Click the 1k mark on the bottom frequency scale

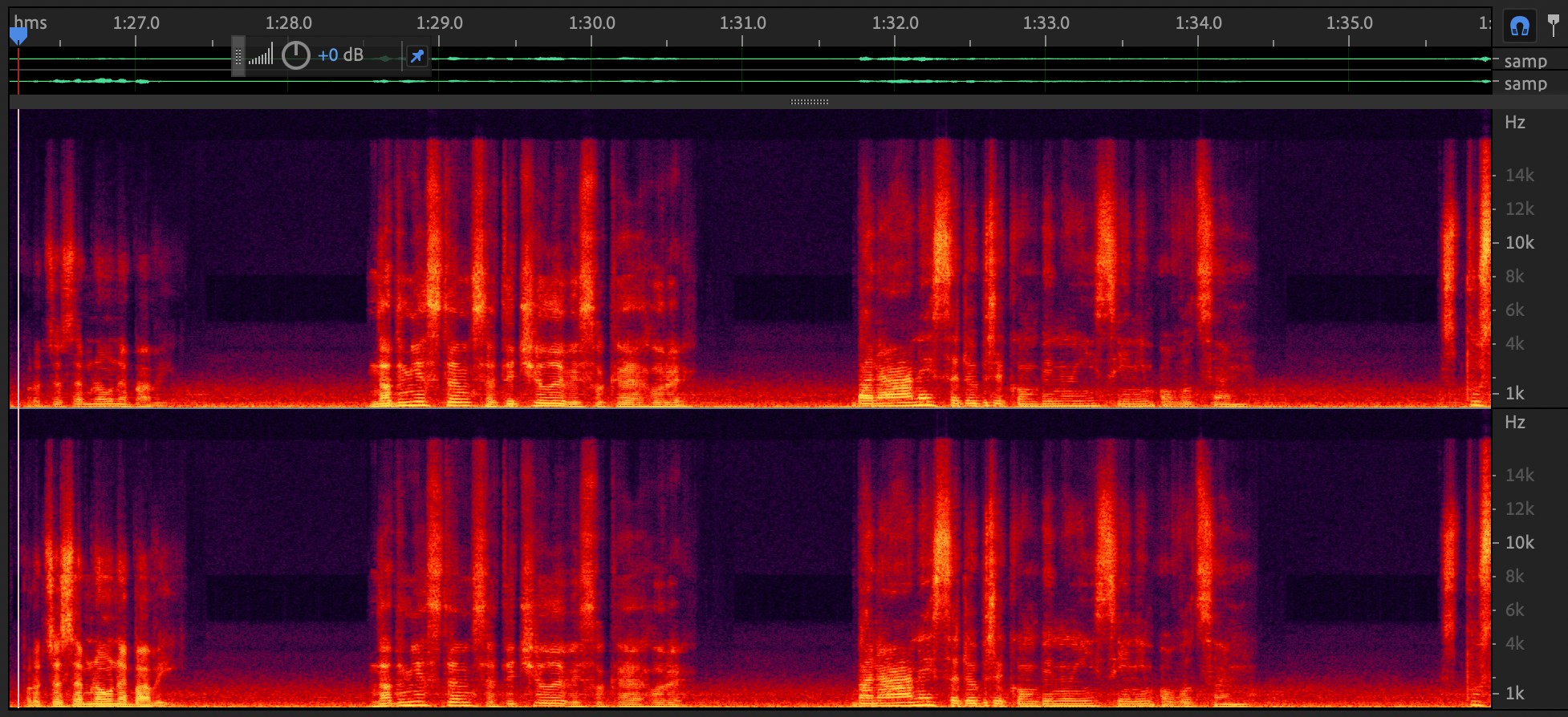[1514, 694]
